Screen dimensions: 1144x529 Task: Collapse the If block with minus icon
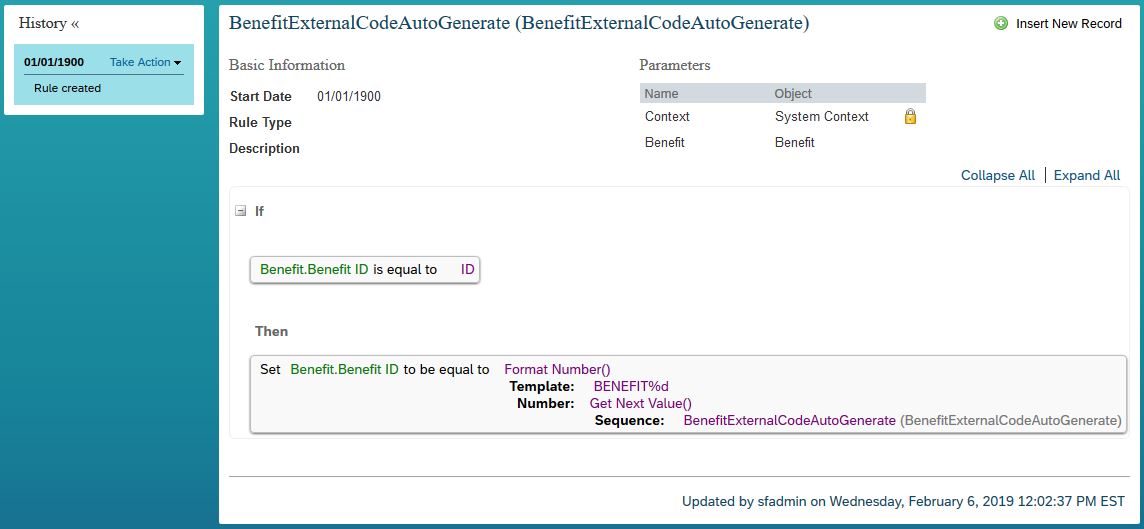point(240,212)
